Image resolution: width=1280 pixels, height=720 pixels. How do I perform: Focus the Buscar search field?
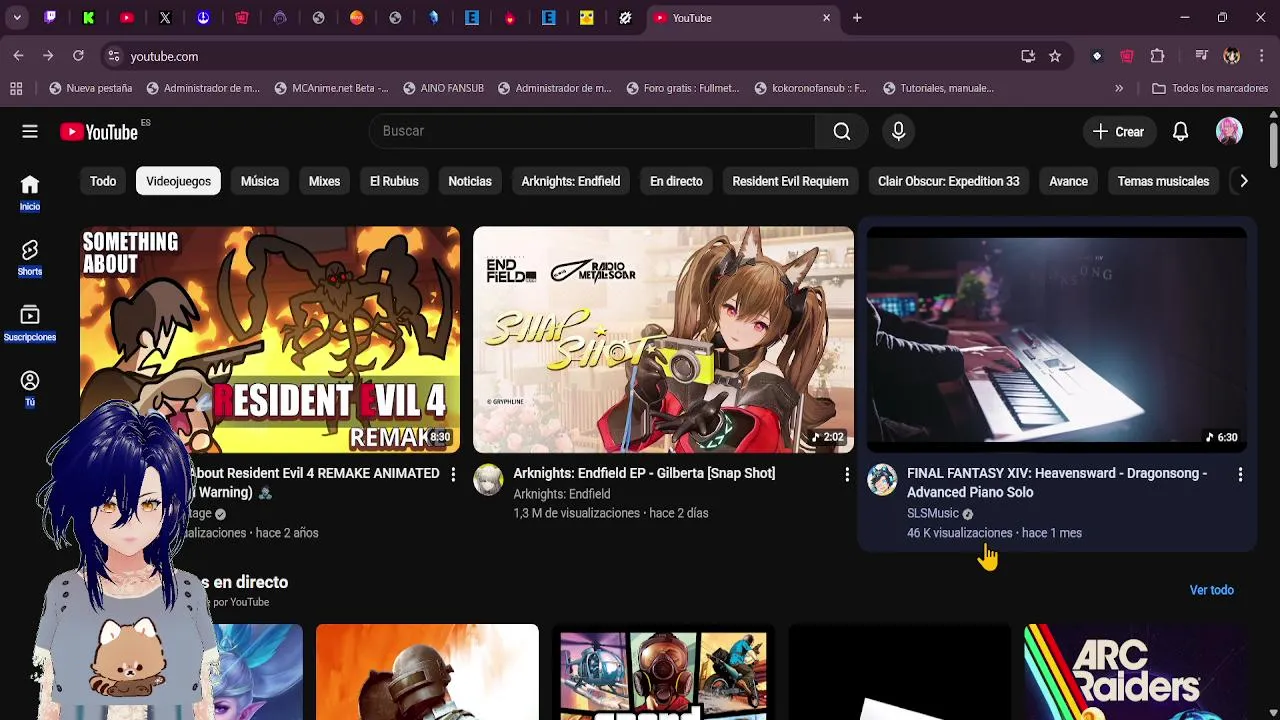592,131
